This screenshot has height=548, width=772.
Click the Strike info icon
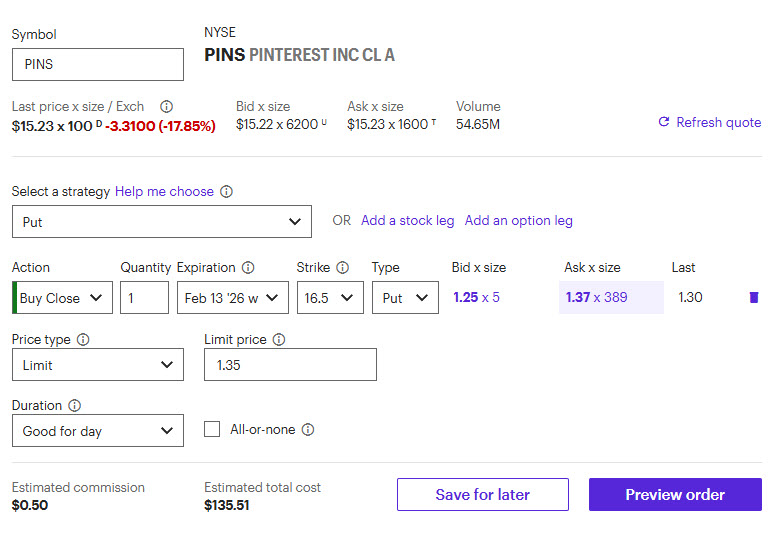click(x=343, y=268)
